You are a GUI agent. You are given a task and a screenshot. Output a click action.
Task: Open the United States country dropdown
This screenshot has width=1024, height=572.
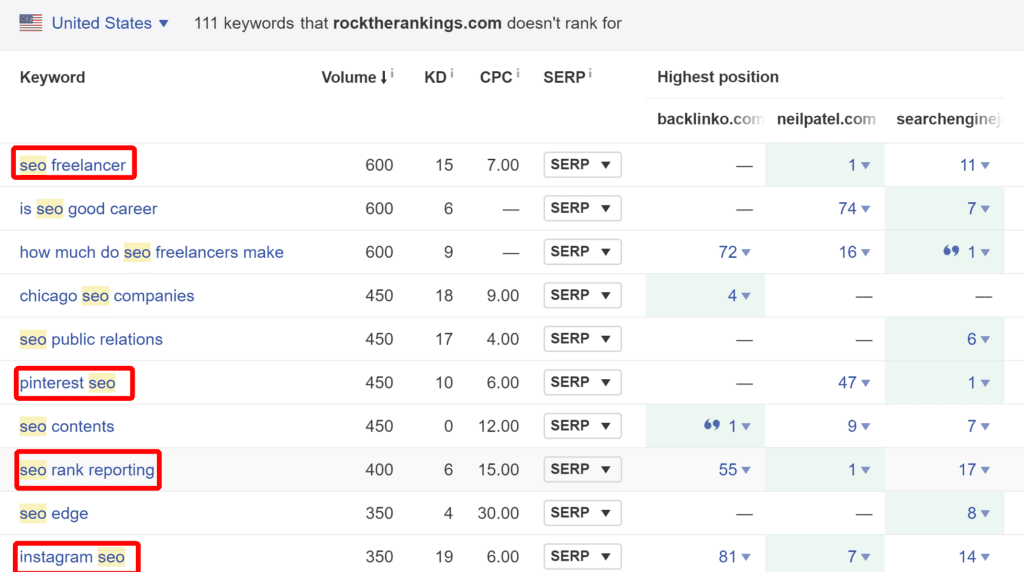click(110, 24)
